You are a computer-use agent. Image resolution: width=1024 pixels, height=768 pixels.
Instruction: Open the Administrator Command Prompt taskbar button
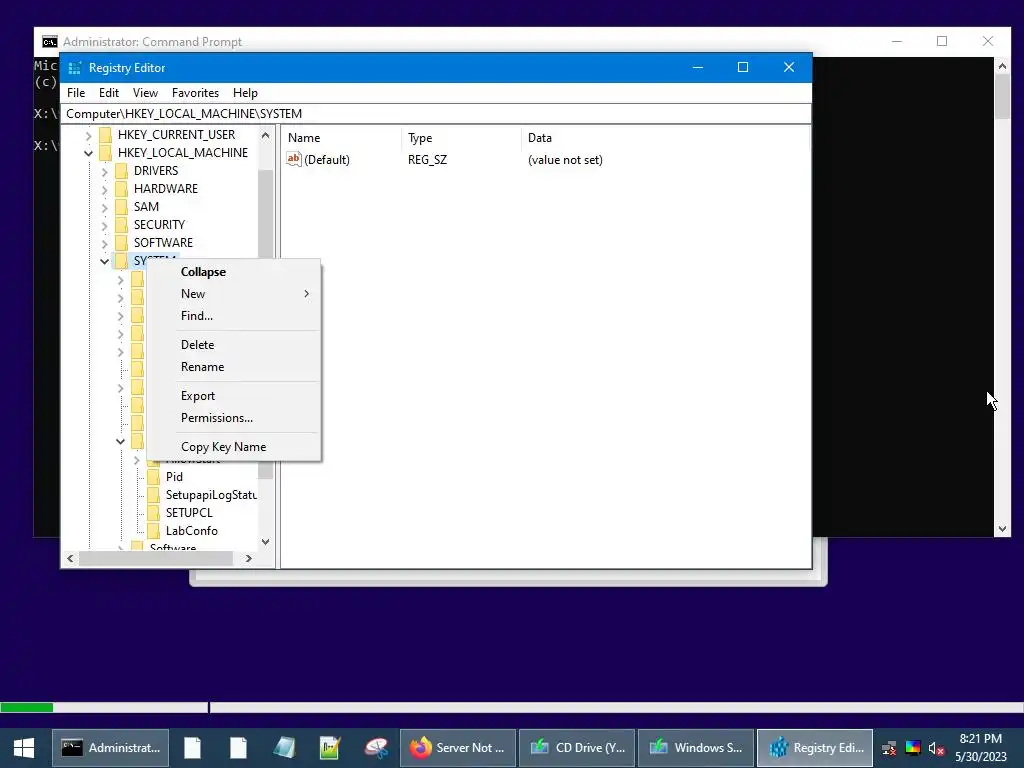coord(110,748)
